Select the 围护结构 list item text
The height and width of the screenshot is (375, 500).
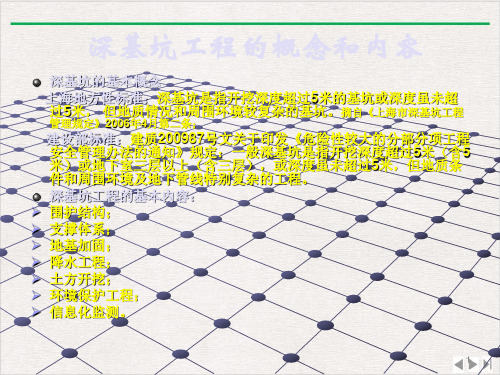coord(81,213)
